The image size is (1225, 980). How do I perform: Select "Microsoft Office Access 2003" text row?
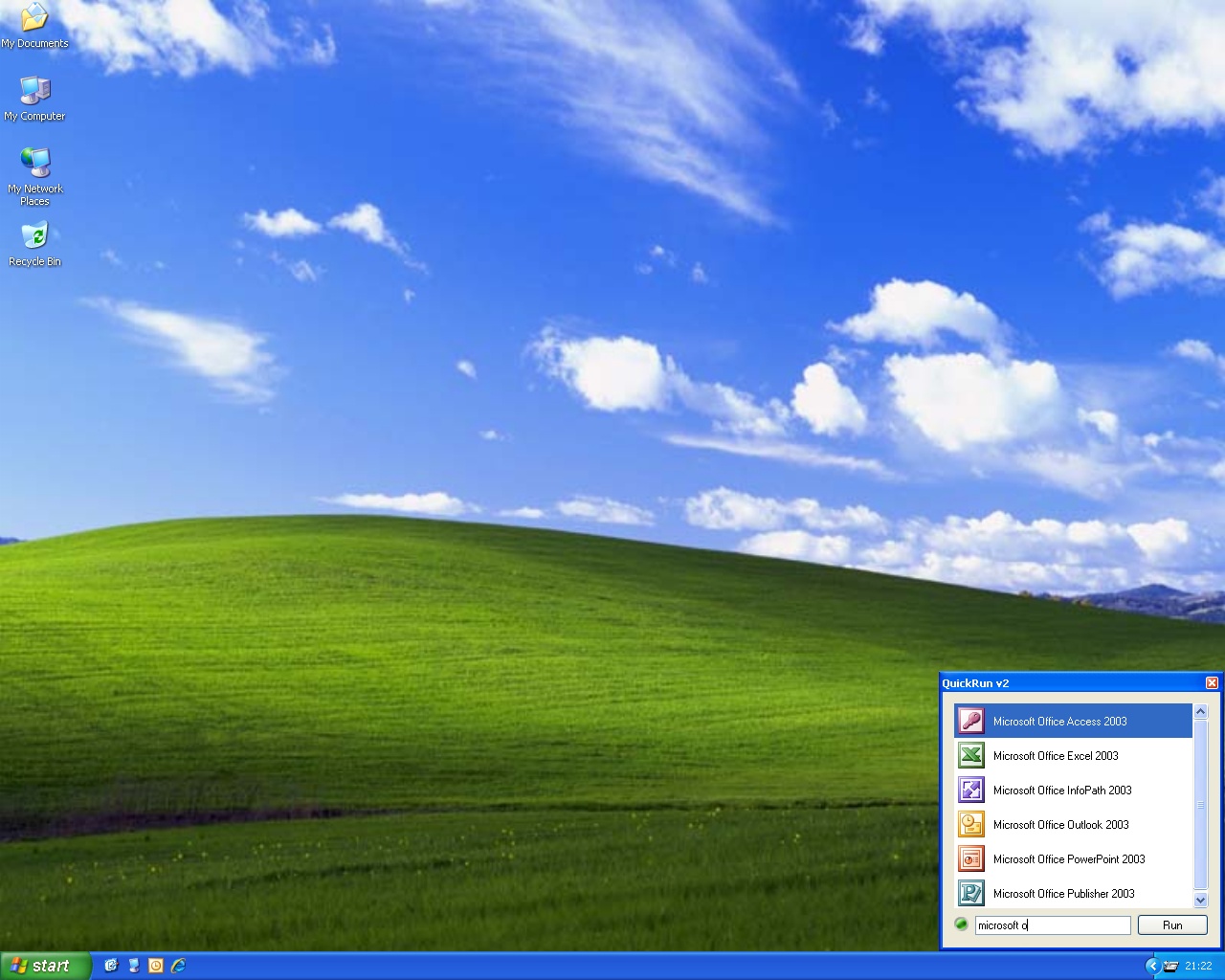[x=1073, y=721]
